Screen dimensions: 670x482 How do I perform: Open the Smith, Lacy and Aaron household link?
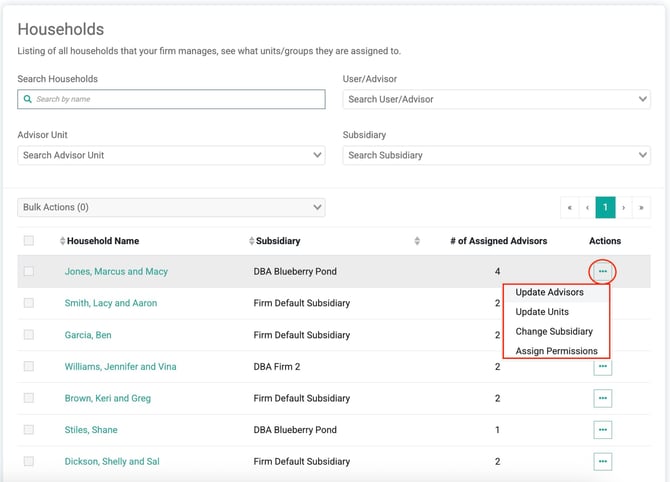coord(110,303)
